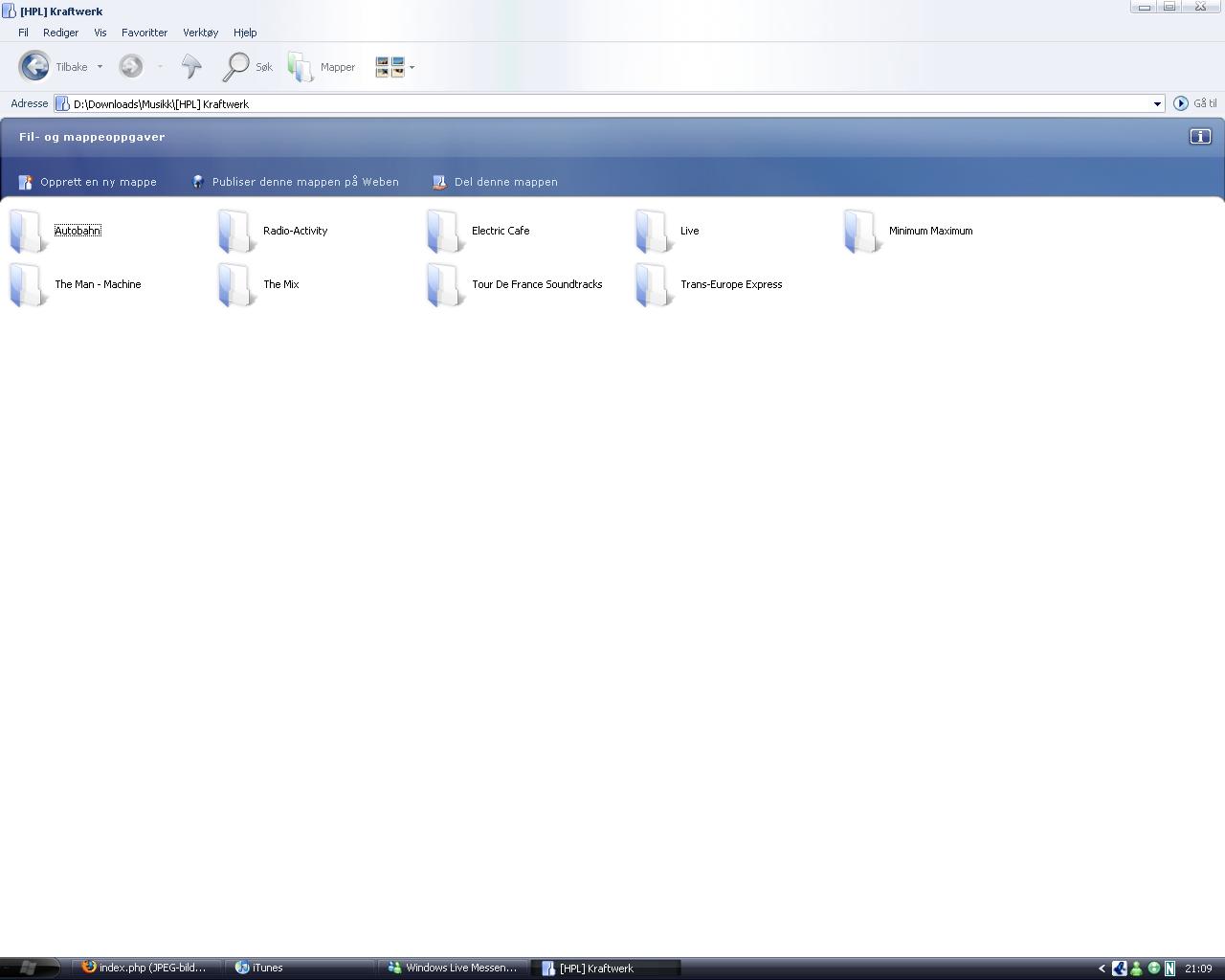Open the Verktøy menu
Viewport: 1225px width, 980px height.
click(x=200, y=33)
